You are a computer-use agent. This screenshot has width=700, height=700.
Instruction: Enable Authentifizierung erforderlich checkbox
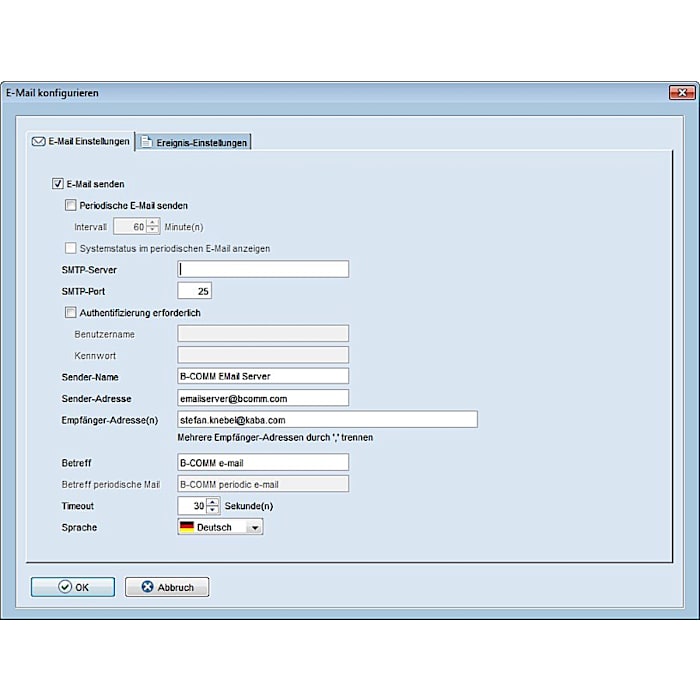pyautogui.click(x=70, y=313)
